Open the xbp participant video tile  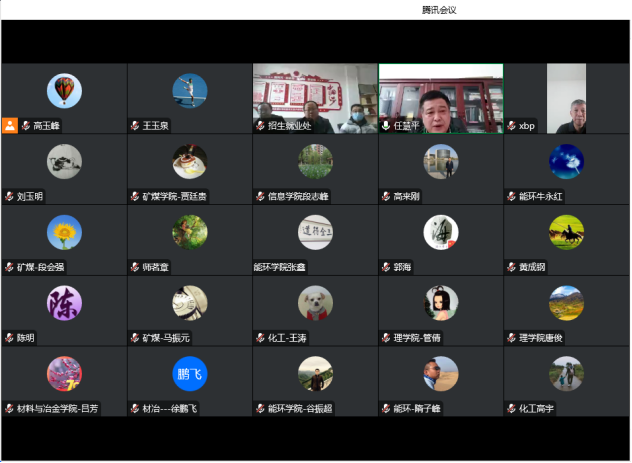tap(567, 98)
